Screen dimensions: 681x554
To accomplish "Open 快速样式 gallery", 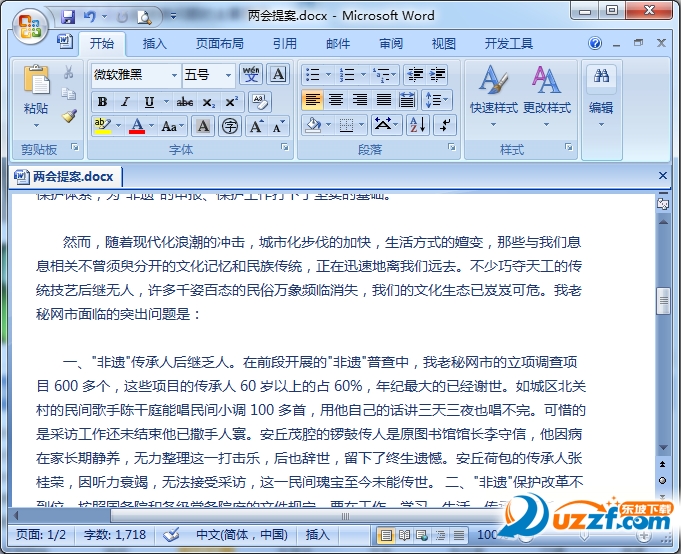I will tap(494, 96).
